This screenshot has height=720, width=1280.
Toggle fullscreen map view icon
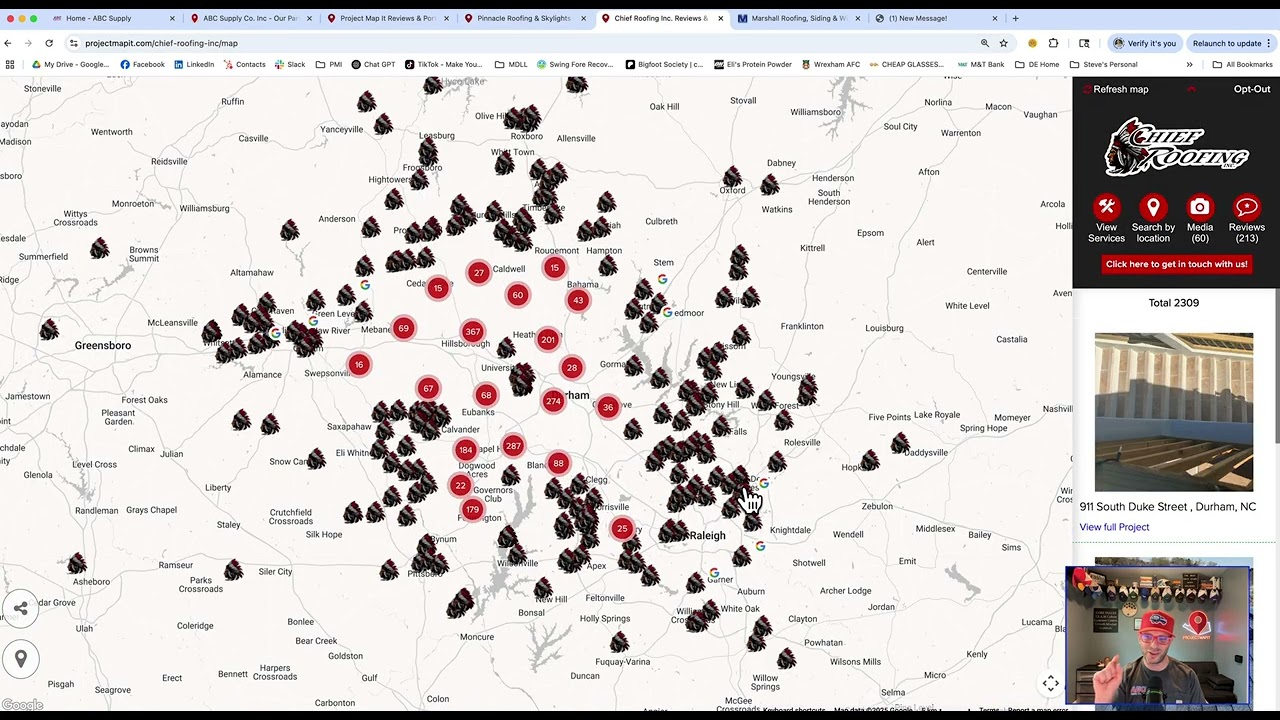1051,684
